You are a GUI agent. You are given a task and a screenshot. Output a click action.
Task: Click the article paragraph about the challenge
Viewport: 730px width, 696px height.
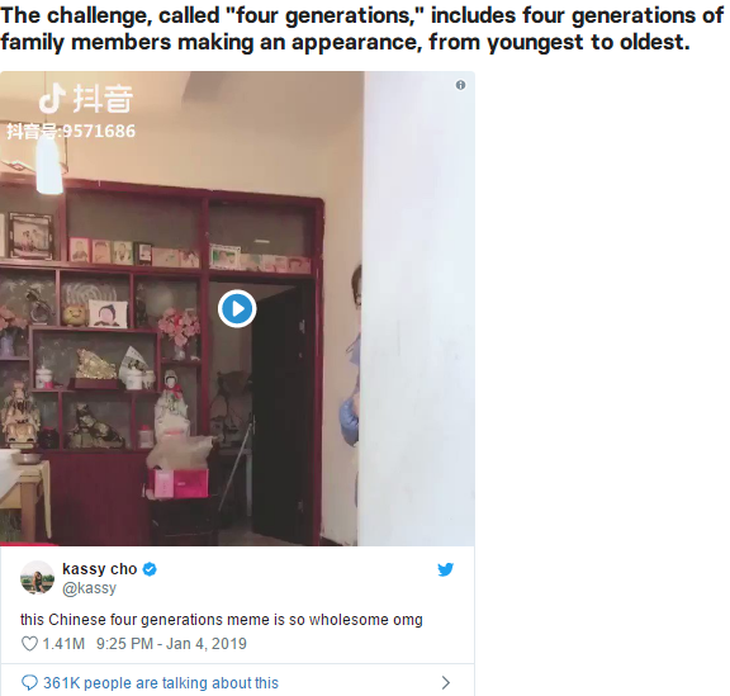point(362,29)
